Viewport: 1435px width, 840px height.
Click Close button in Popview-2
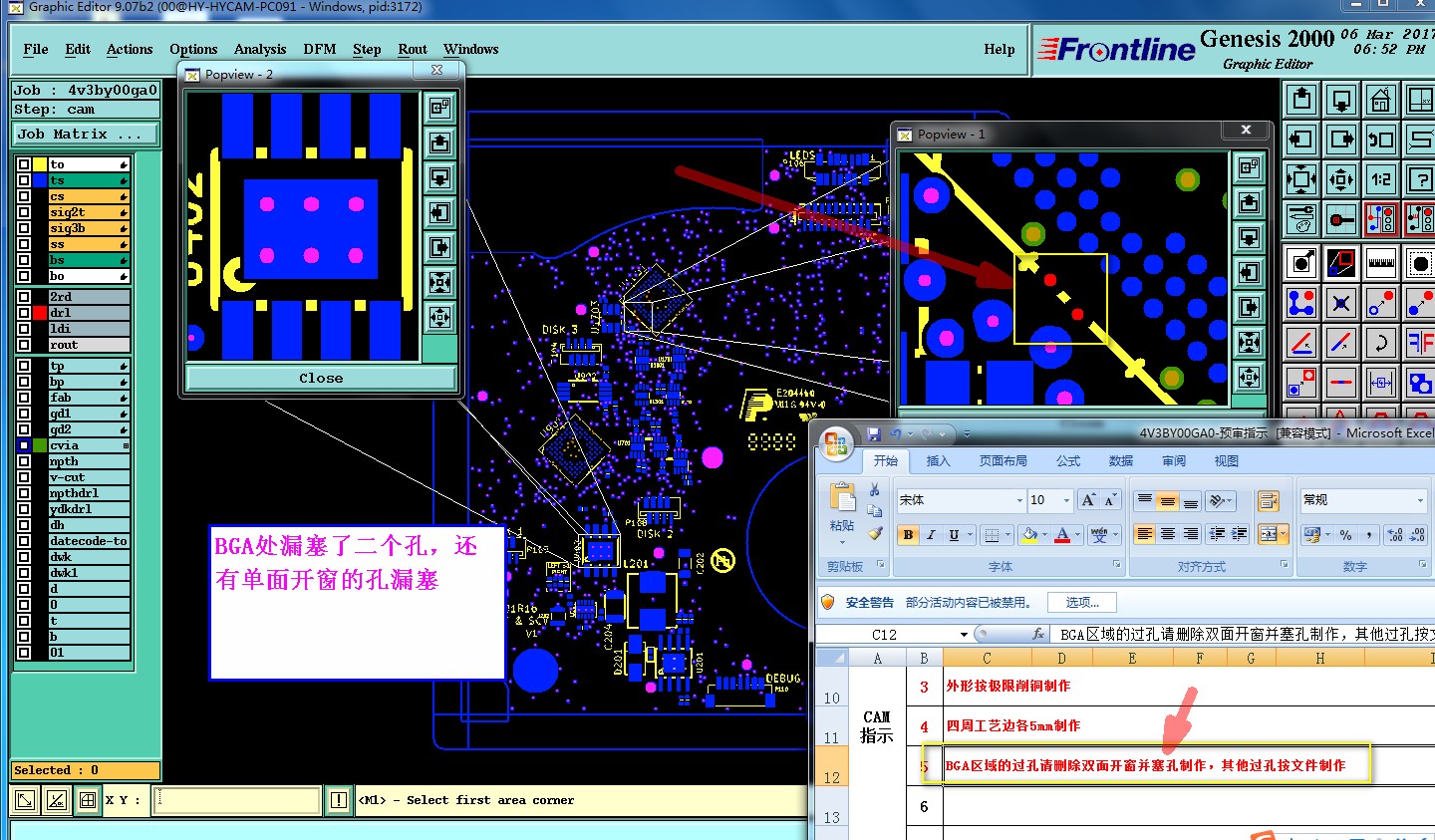pos(321,379)
